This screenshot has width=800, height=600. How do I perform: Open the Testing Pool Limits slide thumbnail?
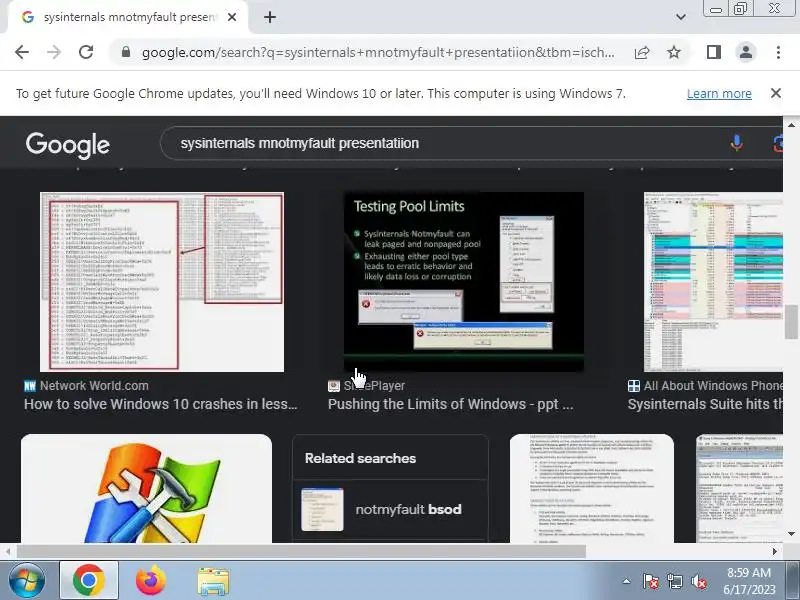click(464, 282)
